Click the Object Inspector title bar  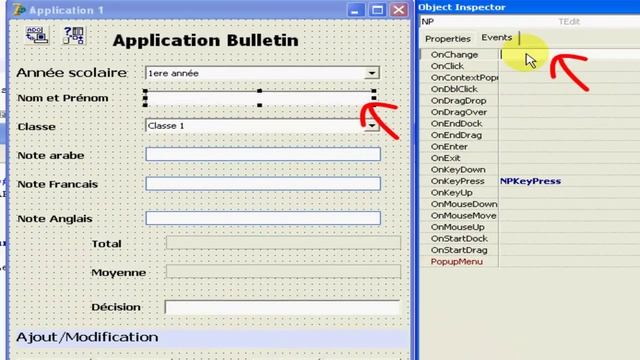point(529,7)
